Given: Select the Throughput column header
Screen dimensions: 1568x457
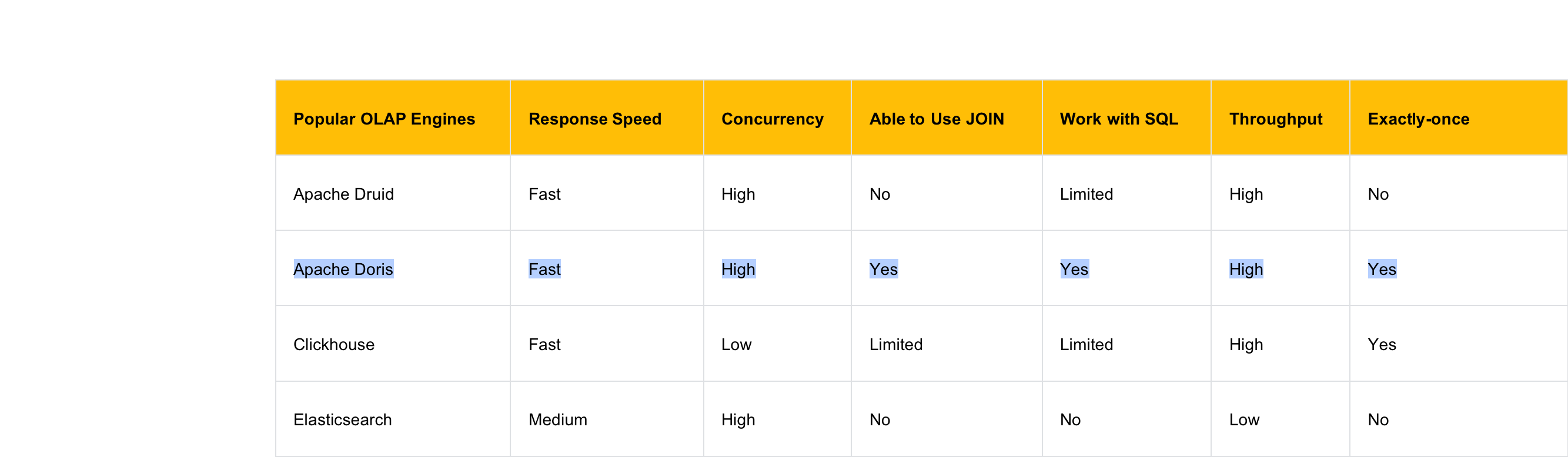Looking at the screenshot, I should [x=1275, y=119].
